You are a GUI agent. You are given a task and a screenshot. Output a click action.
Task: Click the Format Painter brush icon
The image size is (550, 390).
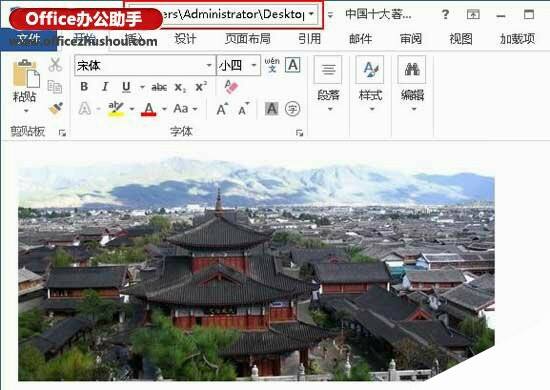pyautogui.click(x=55, y=109)
